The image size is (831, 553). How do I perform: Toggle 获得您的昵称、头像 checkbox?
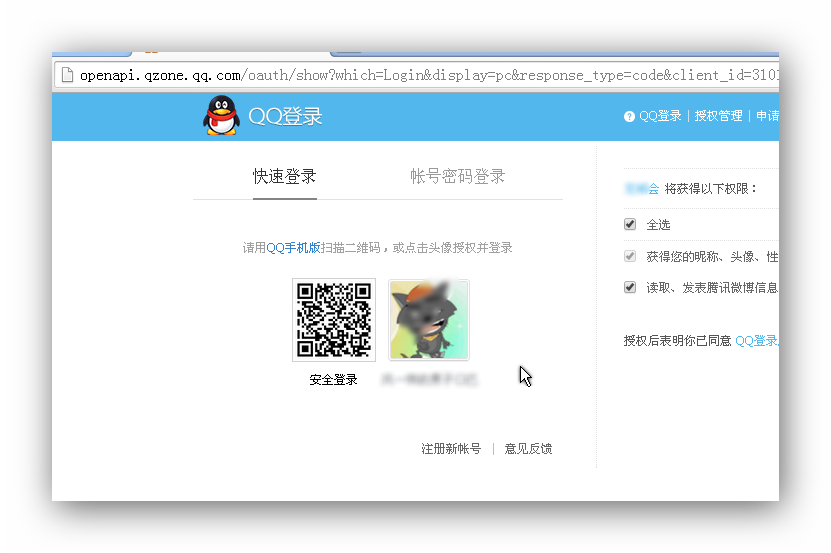[630, 256]
